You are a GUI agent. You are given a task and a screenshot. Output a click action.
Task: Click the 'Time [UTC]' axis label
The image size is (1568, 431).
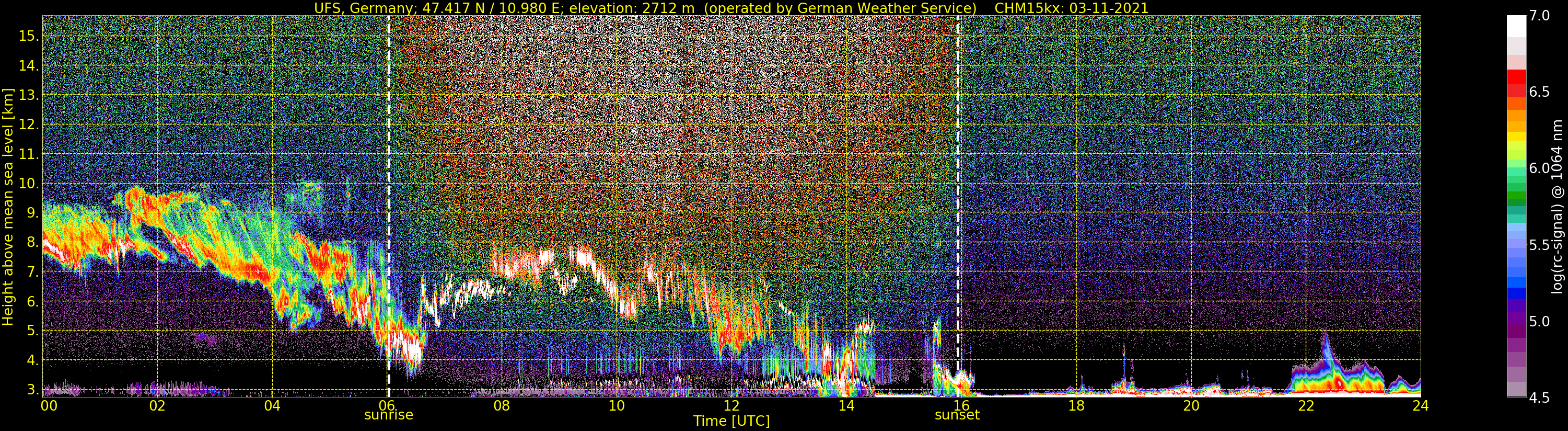pyautogui.click(x=731, y=421)
